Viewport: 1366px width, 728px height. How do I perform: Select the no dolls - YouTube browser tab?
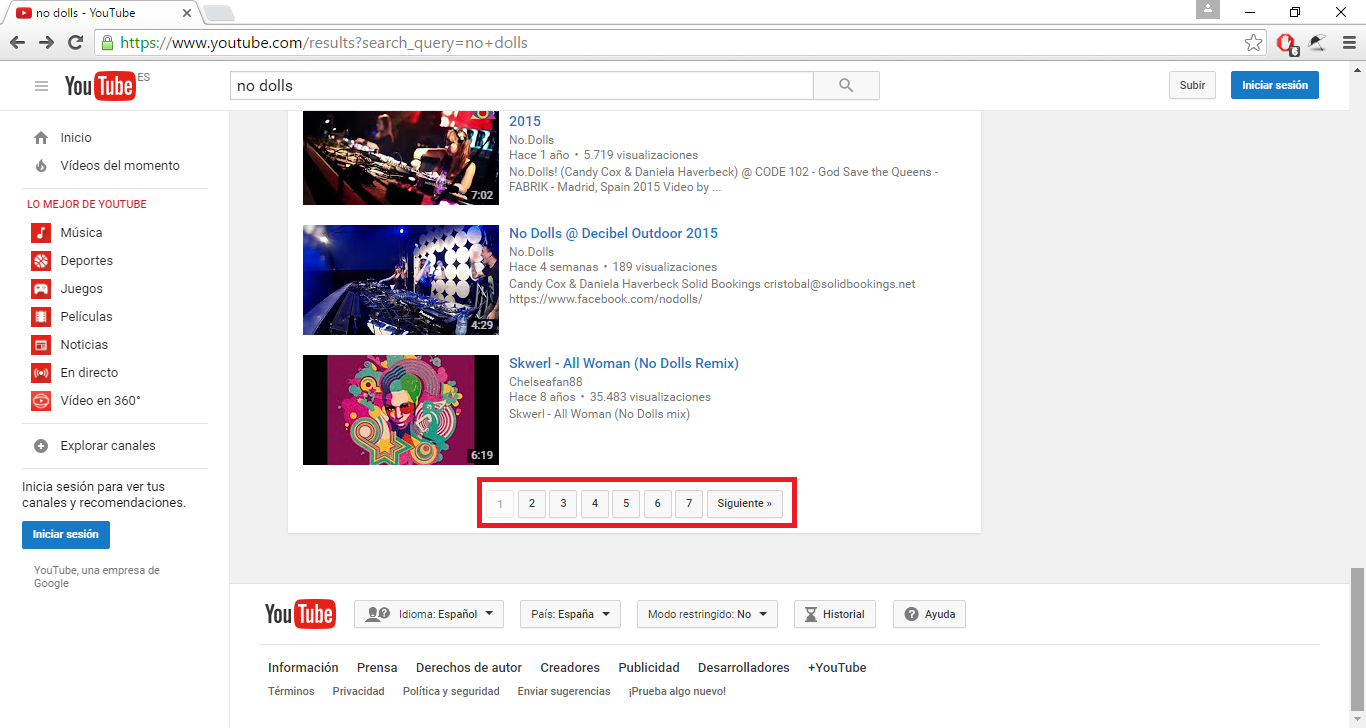click(x=100, y=13)
